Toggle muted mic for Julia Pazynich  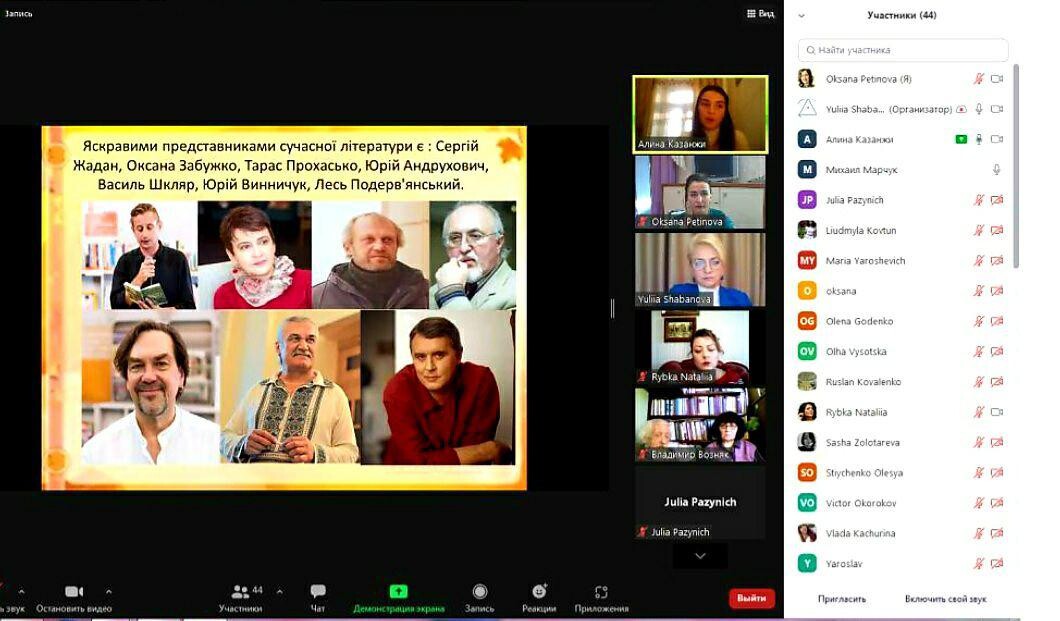(x=978, y=200)
